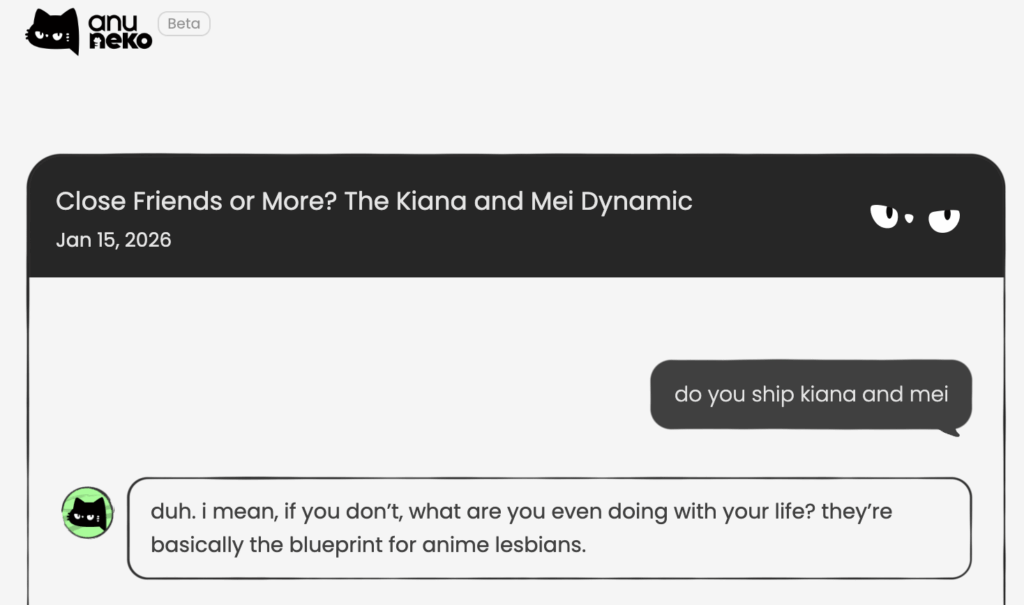
Task: Click the word "mei" in user message
Action: click(x=928, y=394)
